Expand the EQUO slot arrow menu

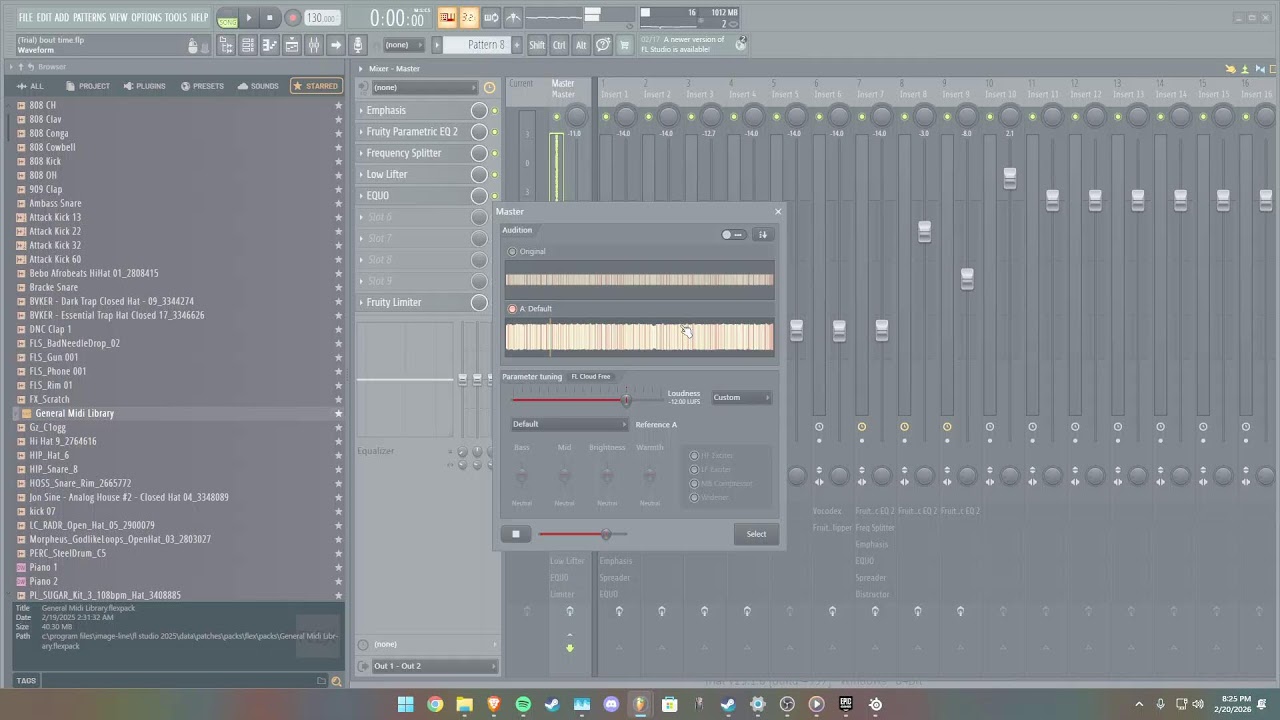click(362, 196)
